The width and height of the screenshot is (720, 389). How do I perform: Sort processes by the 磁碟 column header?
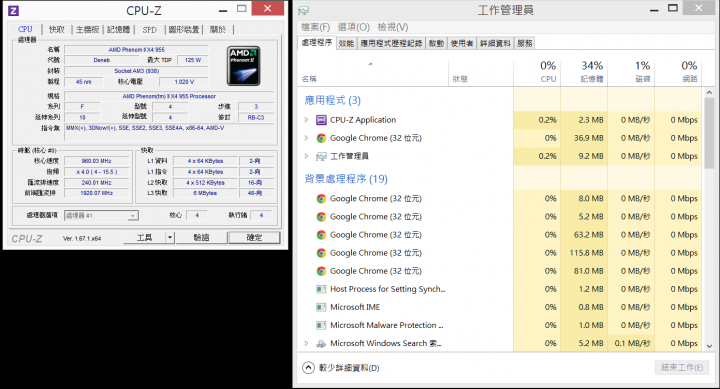point(631,72)
